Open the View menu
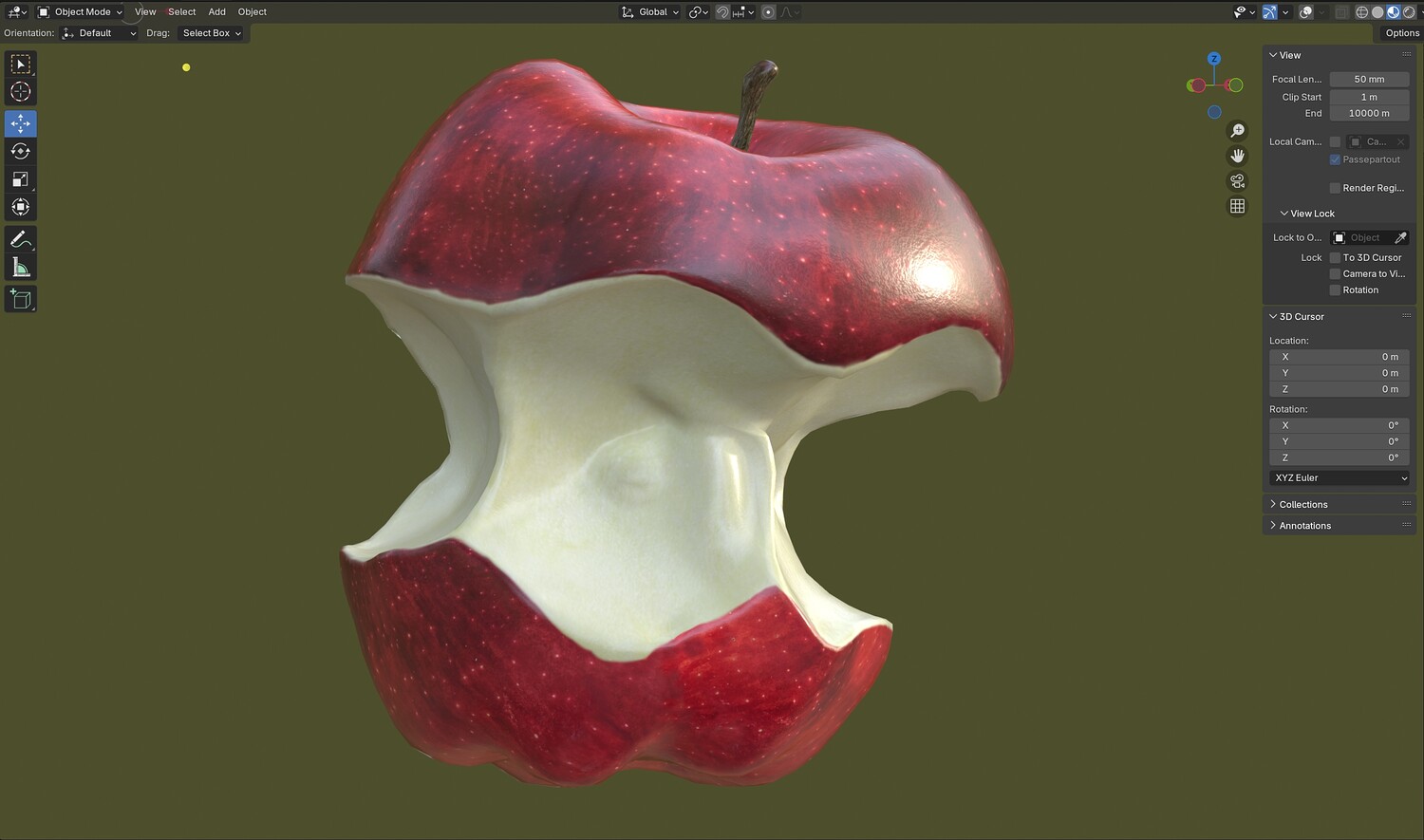This screenshot has width=1424, height=840. coord(145,11)
